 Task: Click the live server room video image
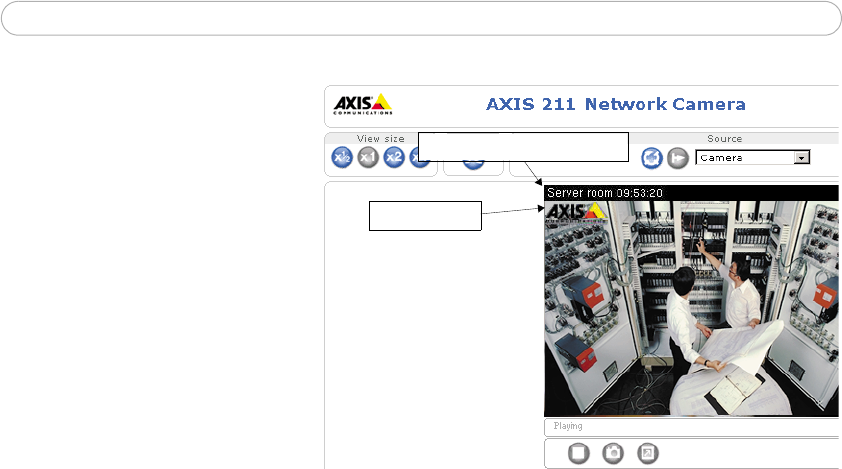[x=692, y=308]
